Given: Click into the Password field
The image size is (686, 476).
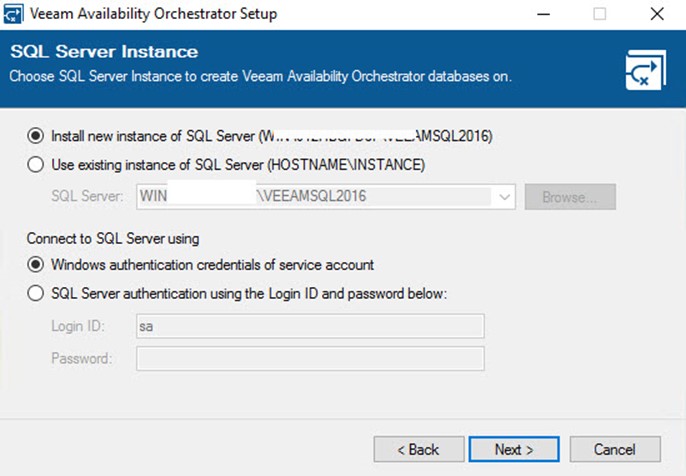Looking at the screenshot, I should coord(310,358).
